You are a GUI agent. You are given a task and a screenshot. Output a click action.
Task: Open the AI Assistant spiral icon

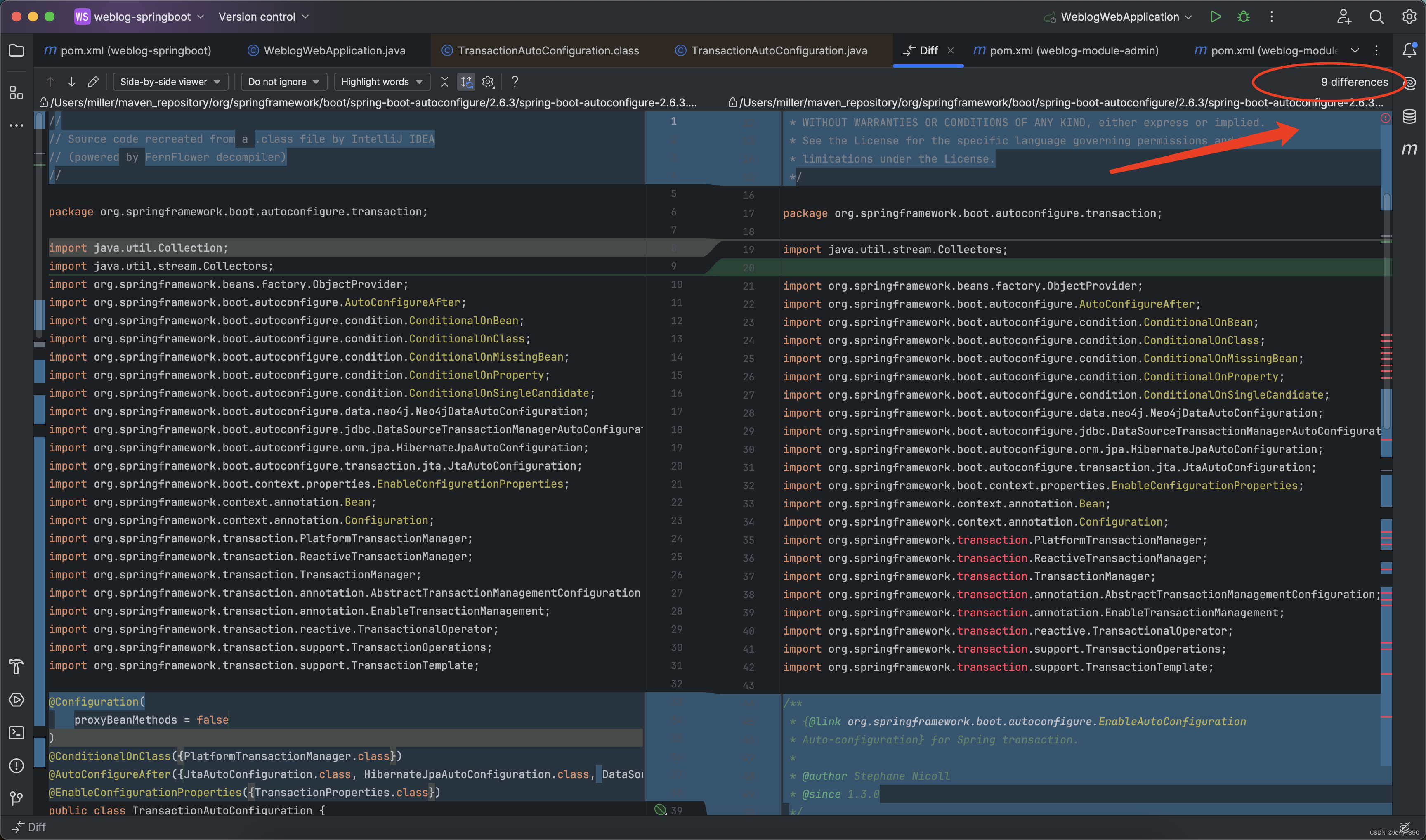click(x=1410, y=83)
